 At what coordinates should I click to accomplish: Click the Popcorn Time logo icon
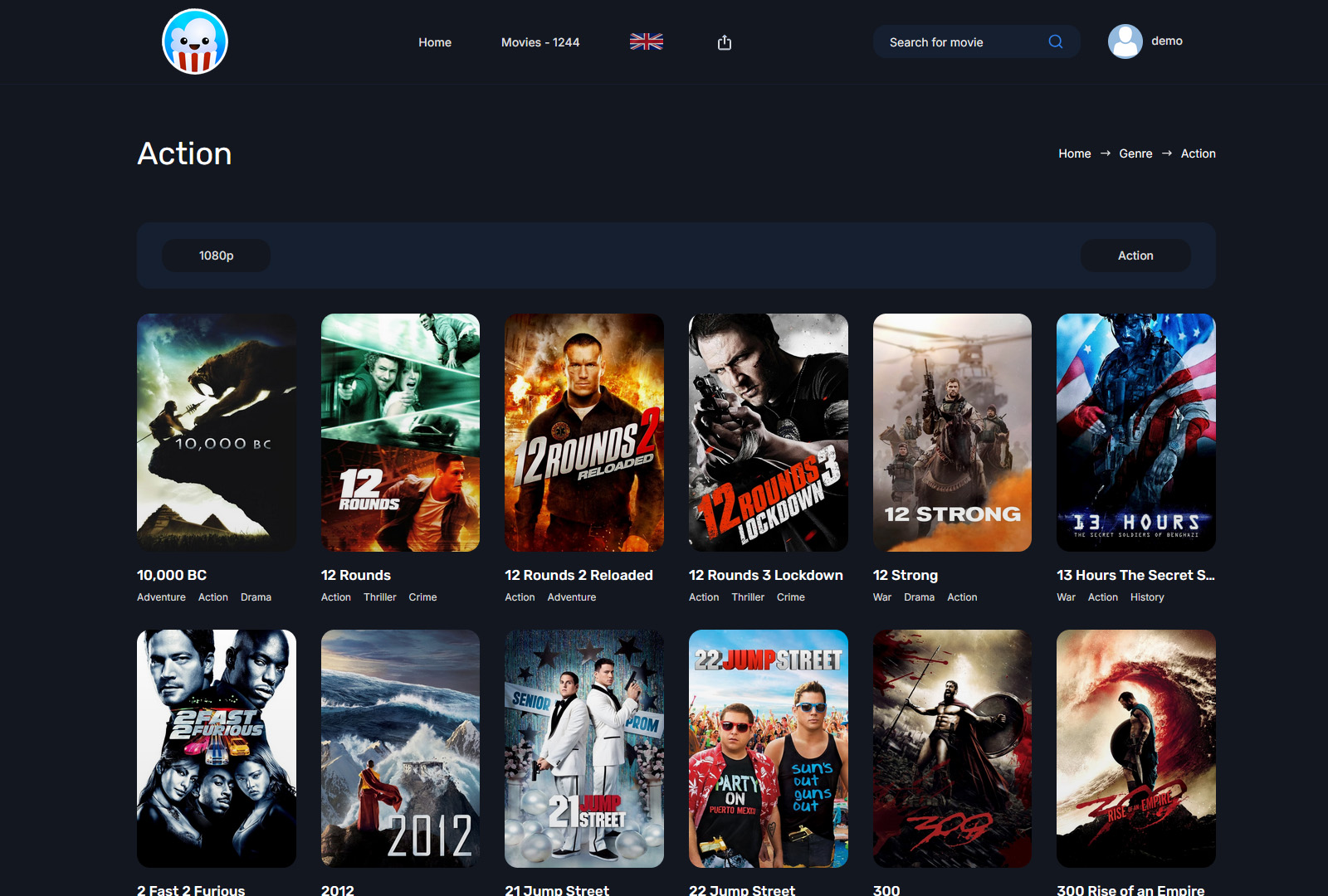point(195,41)
